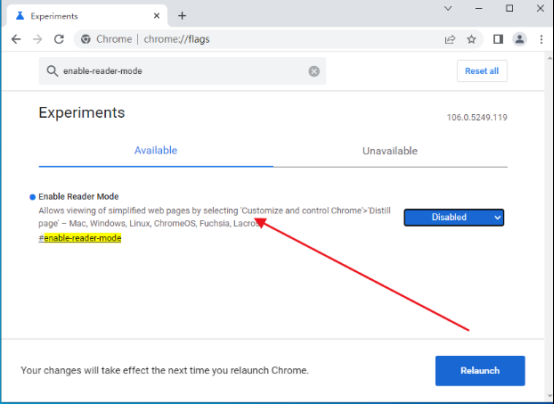This screenshot has height=404, width=554.
Task: Click the magnifier search icon
Action: 52,71
